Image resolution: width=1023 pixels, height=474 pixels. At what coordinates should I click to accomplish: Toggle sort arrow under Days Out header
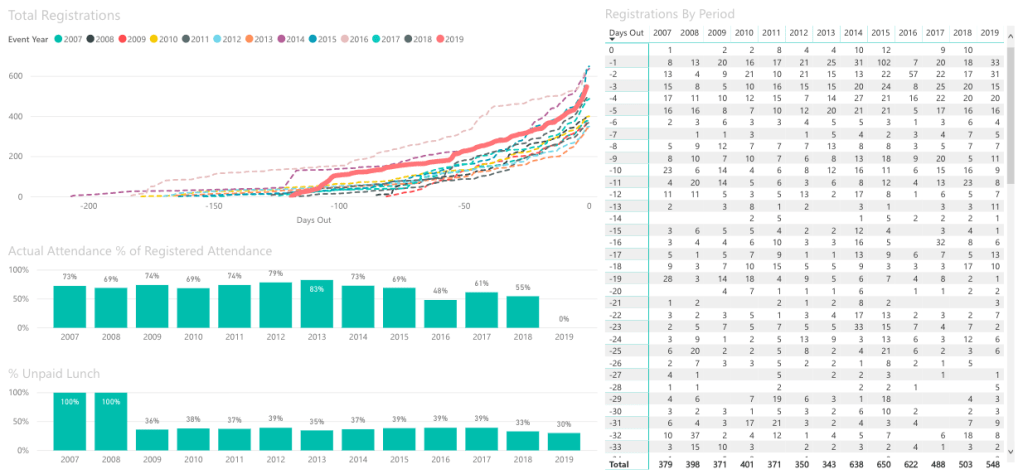click(x=612, y=40)
